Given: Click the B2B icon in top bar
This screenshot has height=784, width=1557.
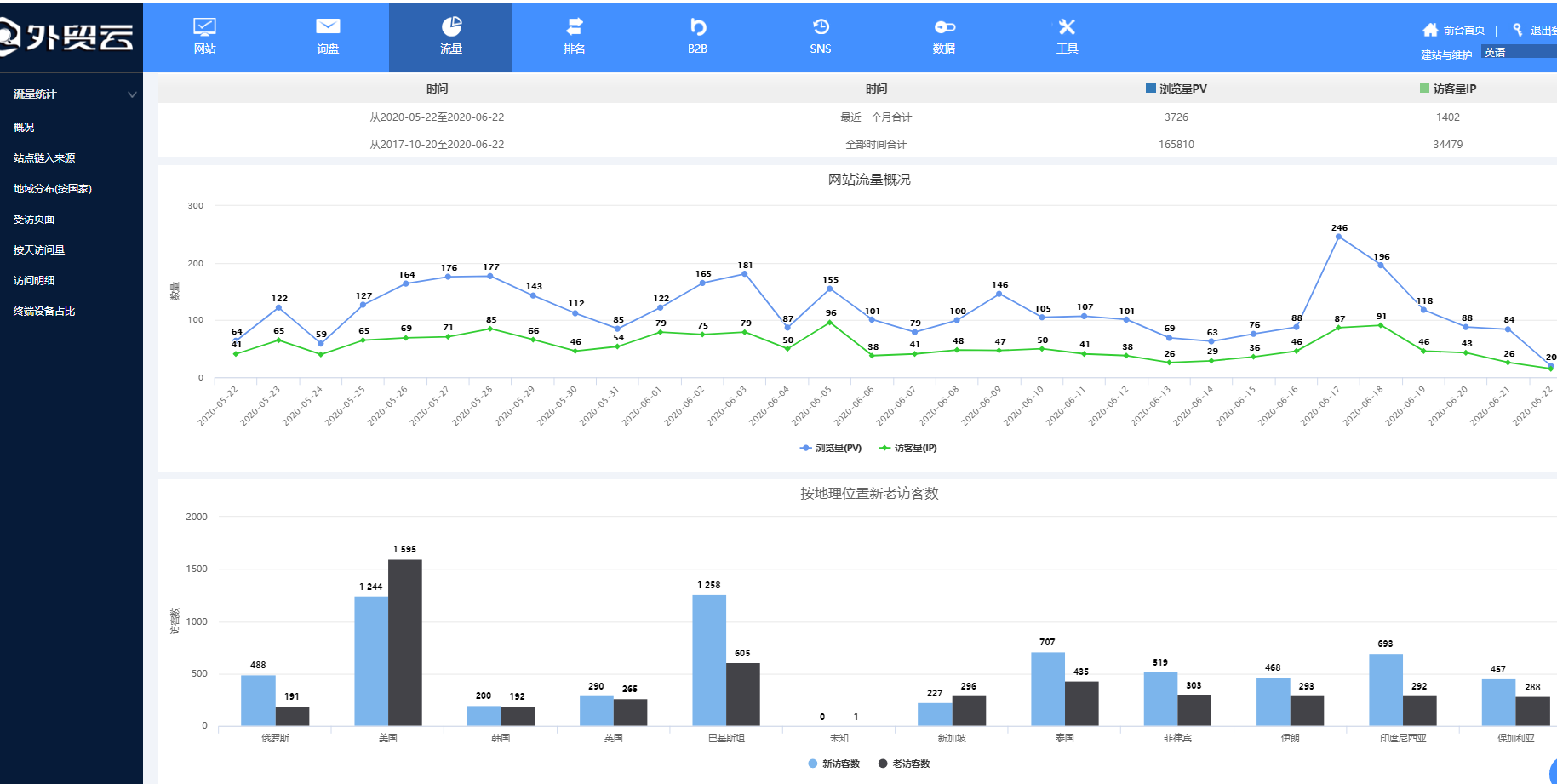Looking at the screenshot, I should [697, 27].
